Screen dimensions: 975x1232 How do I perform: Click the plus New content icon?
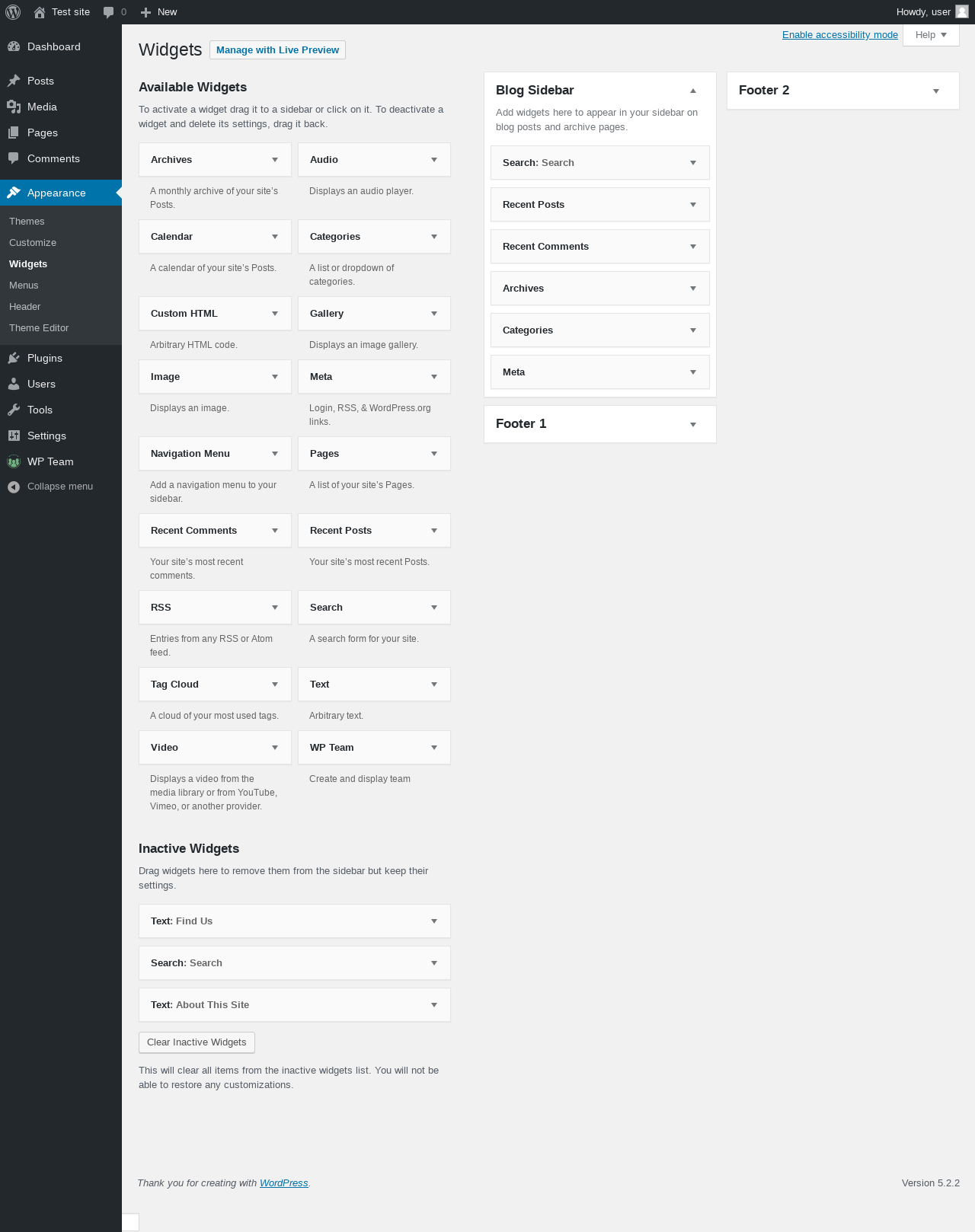coord(146,12)
